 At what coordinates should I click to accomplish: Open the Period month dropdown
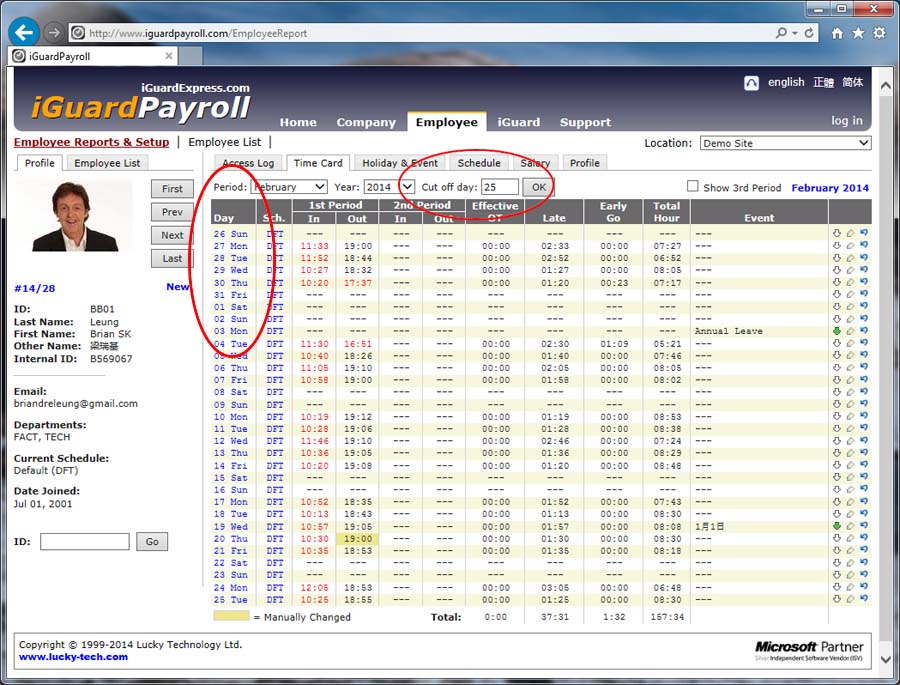pyautogui.click(x=289, y=187)
